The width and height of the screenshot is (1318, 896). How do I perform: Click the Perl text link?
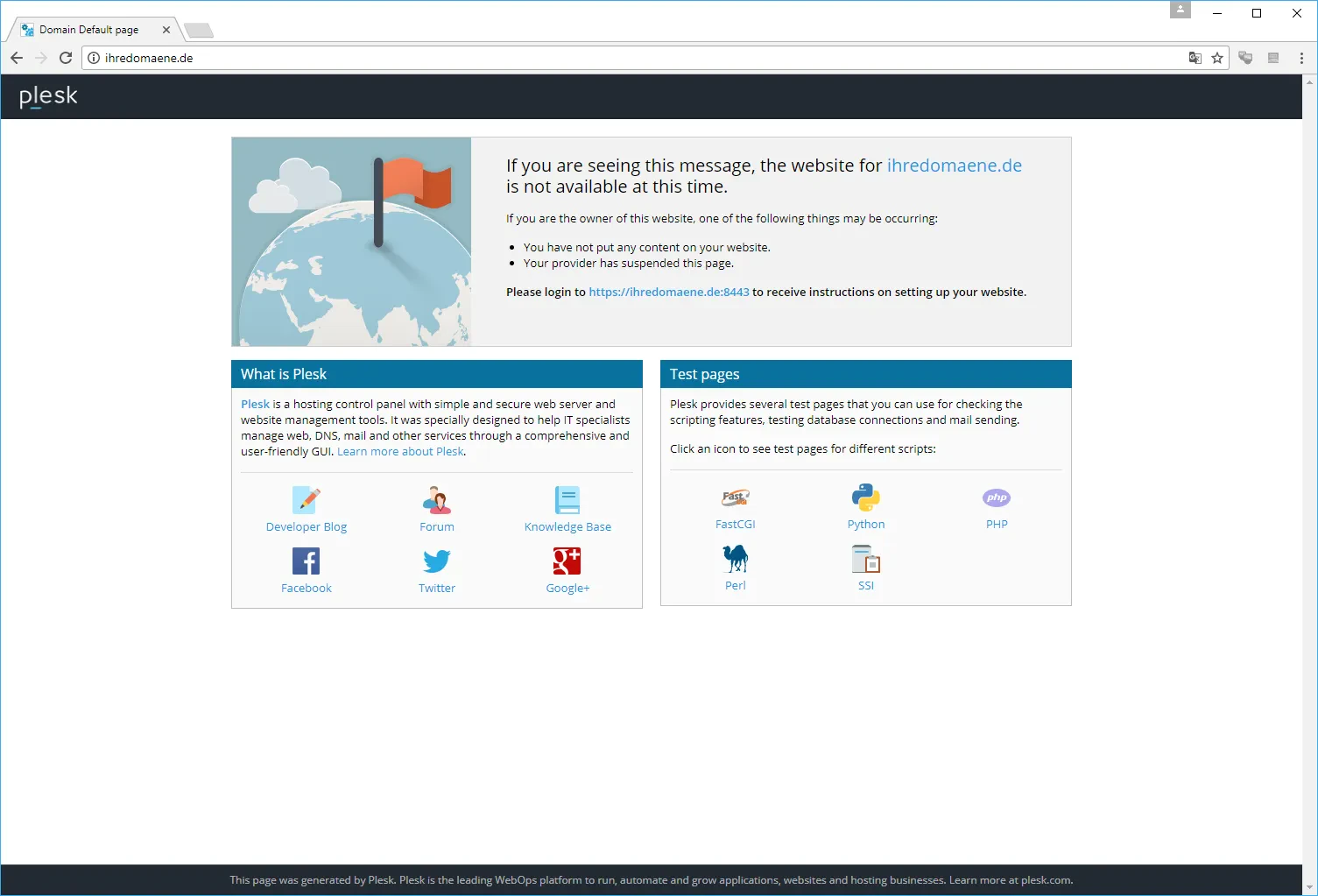736,585
